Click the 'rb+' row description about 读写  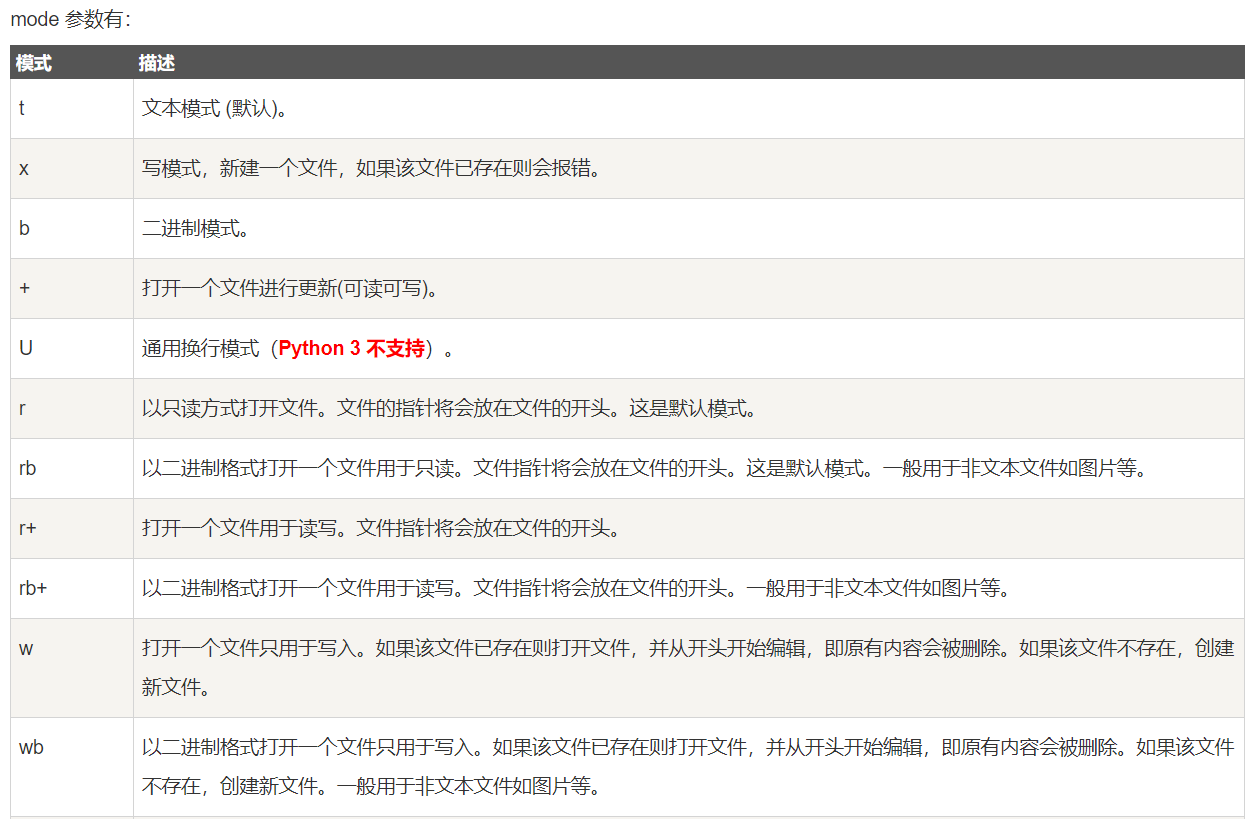pos(576,588)
